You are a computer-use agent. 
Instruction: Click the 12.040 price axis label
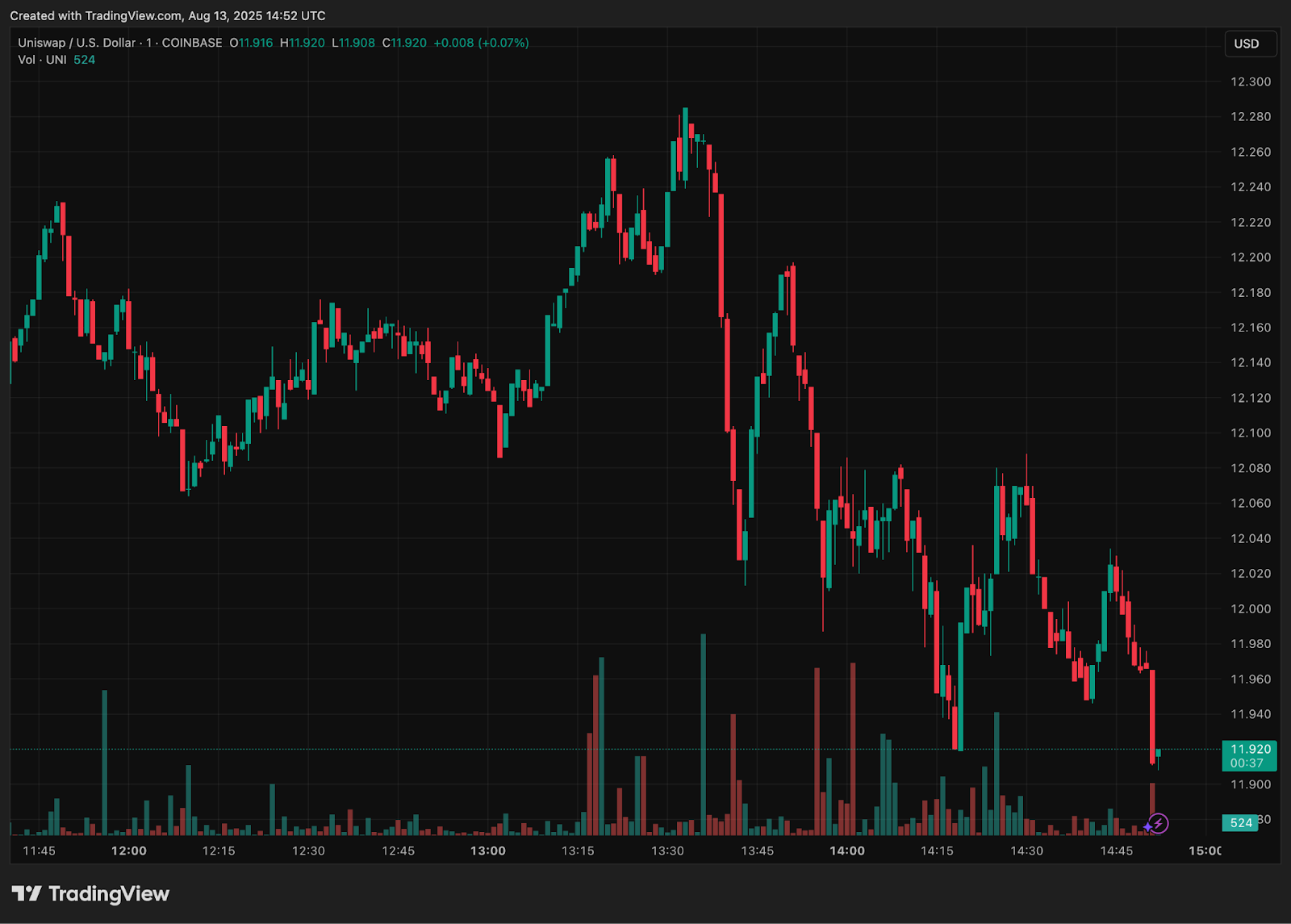[x=1251, y=538]
